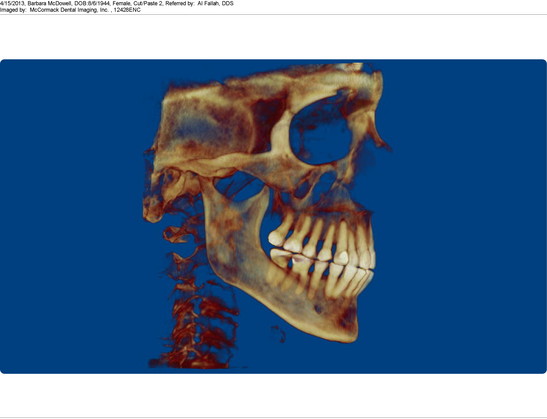Viewport: 547px width, 419px height.
Task: Click the mental foramen spot on the jaw
Action: 318,308
